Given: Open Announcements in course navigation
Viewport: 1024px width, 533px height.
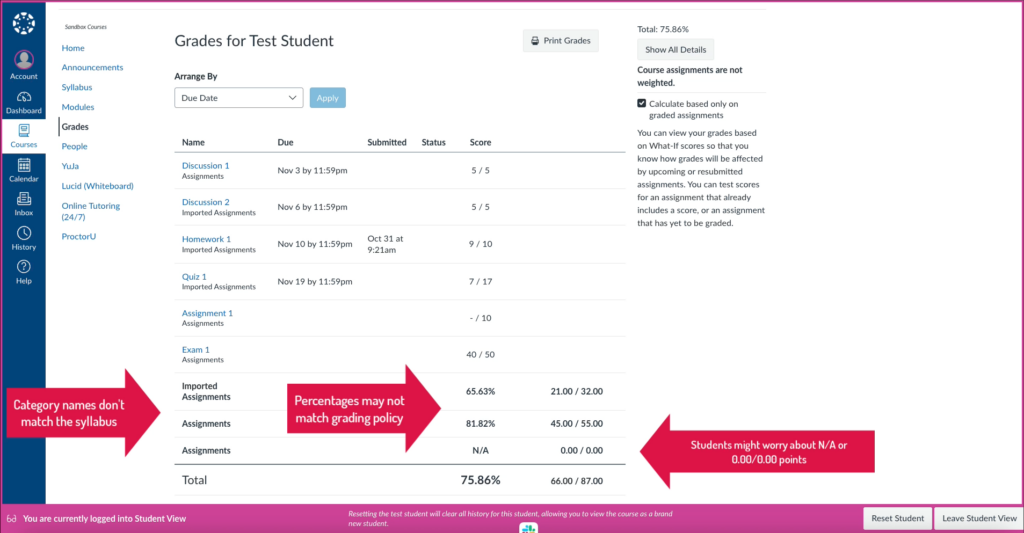Looking at the screenshot, I should pos(92,67).
